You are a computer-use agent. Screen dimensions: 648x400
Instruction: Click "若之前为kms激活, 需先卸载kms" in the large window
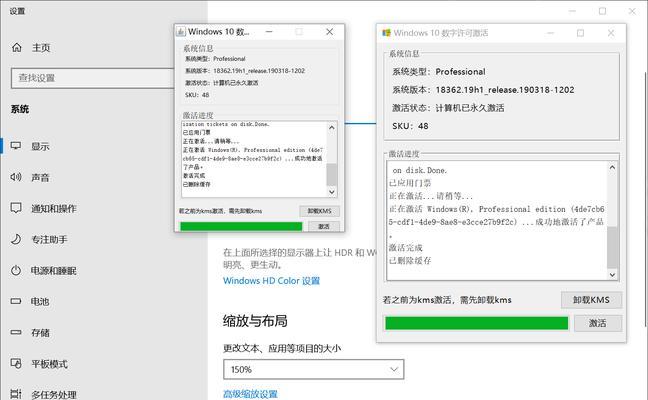pyautogui.click(x=447, y=300)
